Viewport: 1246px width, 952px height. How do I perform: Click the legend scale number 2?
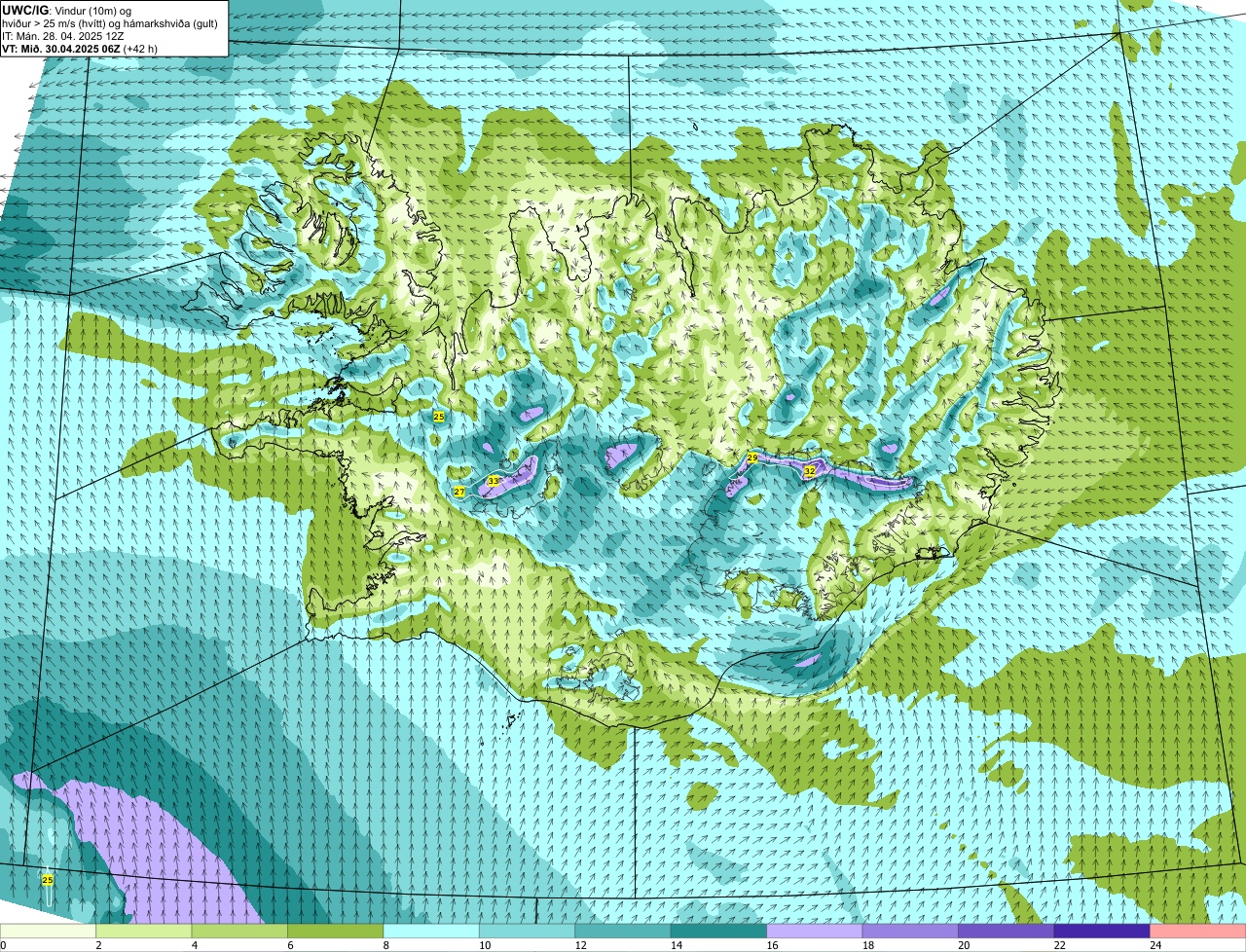coord(98,945)
